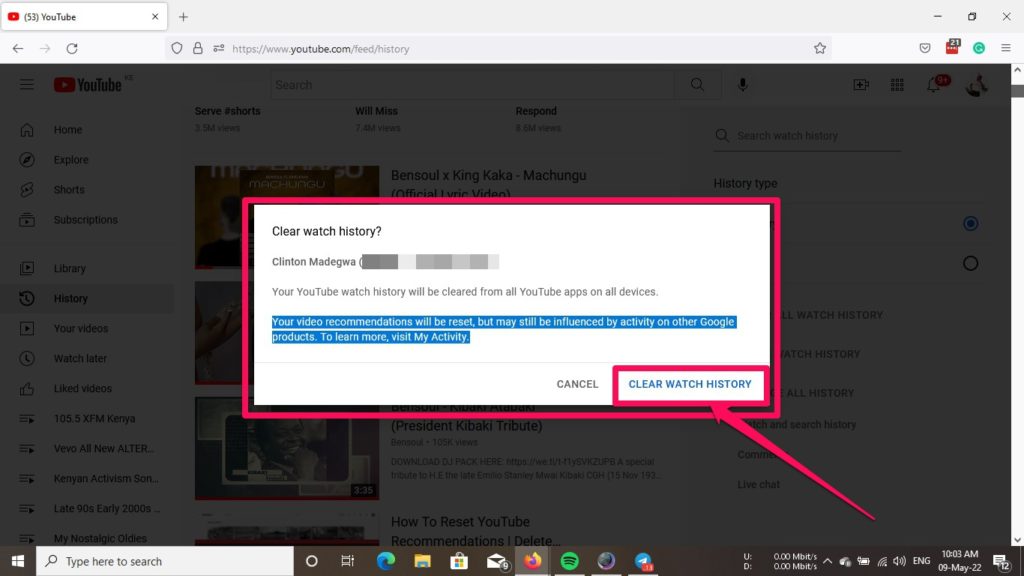The width and height of the screenshot is (1024, 576).
Task: Open Microsoft Store from the taskbar
Action: (459, 561)
